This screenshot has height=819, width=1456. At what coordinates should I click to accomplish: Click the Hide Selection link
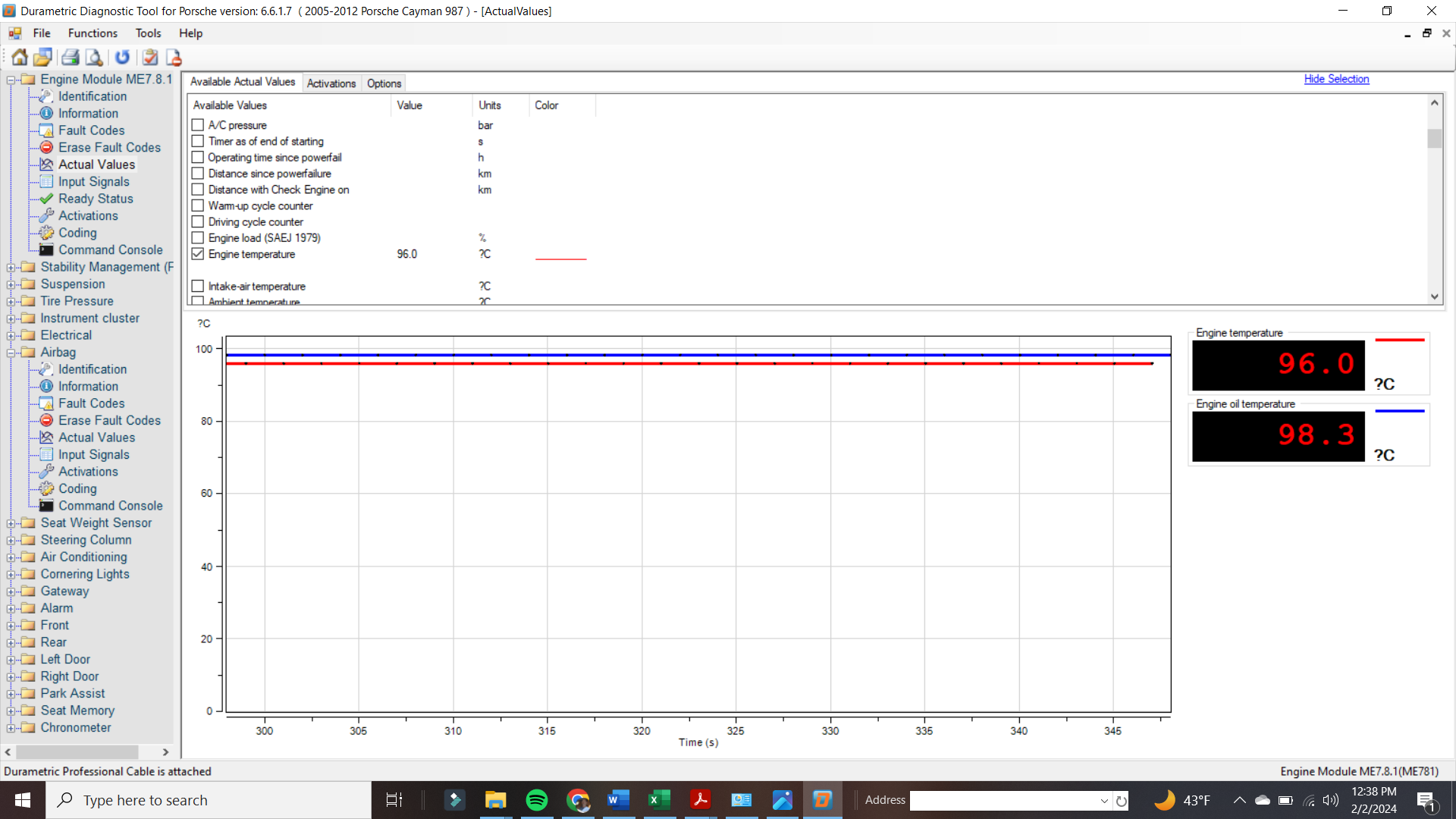coord(1336,79)
